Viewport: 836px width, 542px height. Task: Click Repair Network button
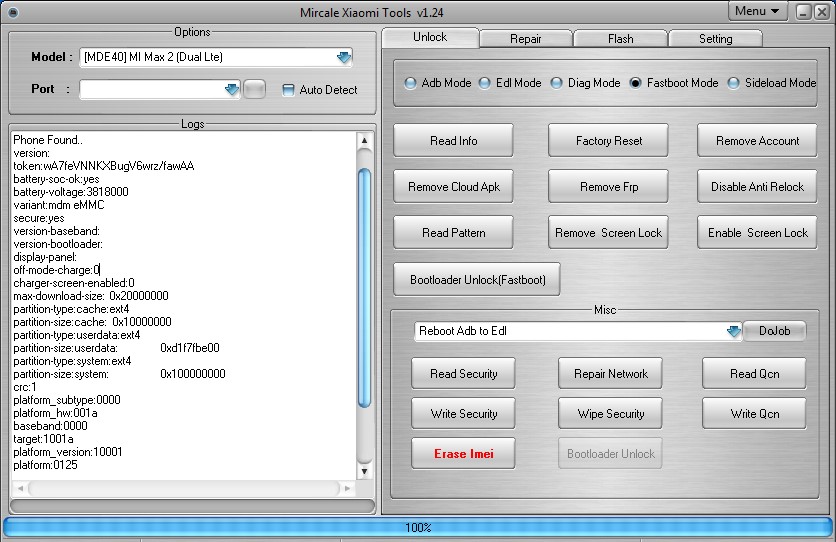610,374
